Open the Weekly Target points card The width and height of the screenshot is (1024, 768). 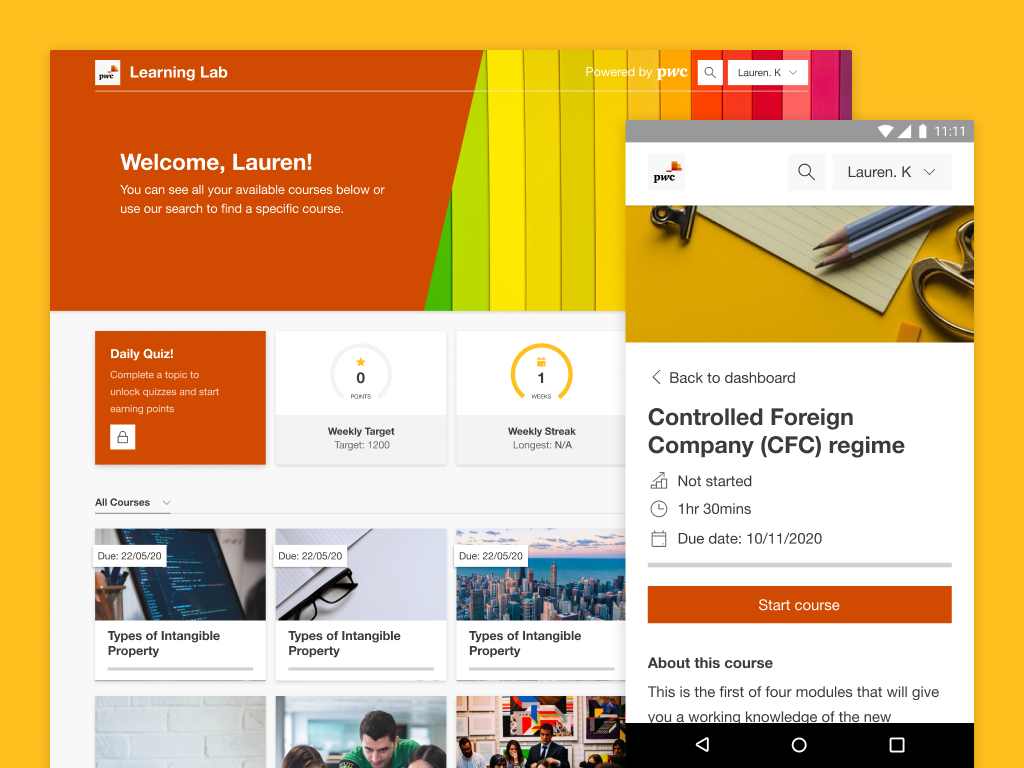point(361,398)
